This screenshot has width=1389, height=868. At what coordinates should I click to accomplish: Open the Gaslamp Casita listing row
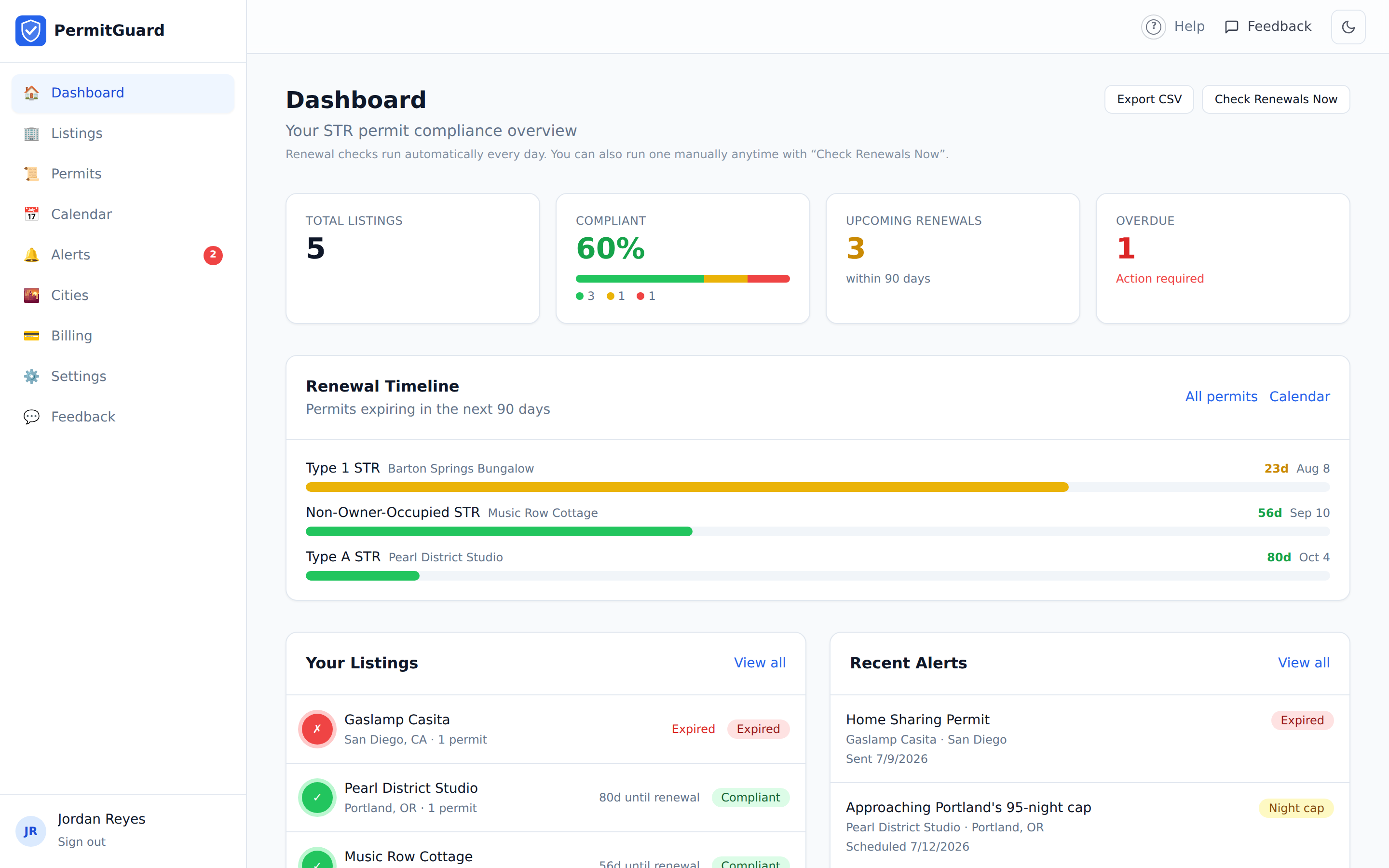coord(546,729)
